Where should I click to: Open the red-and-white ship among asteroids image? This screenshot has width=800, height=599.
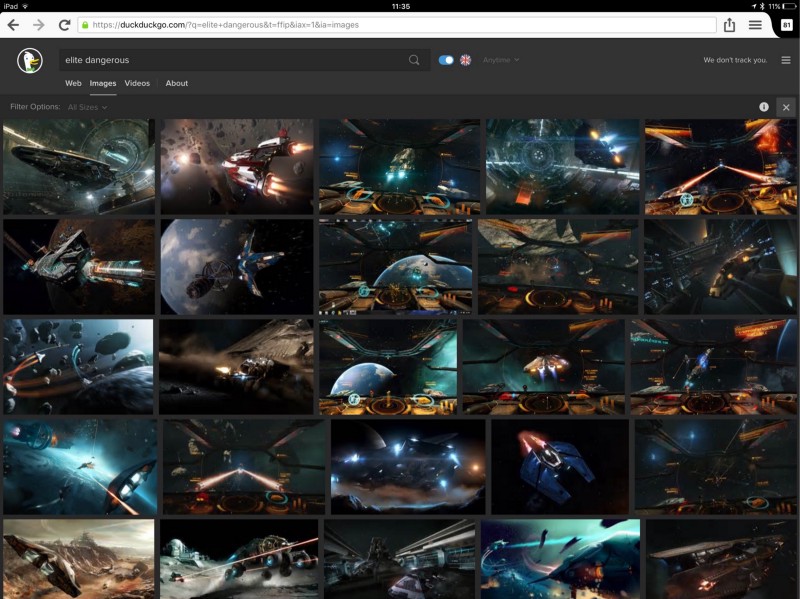(237, 166)
